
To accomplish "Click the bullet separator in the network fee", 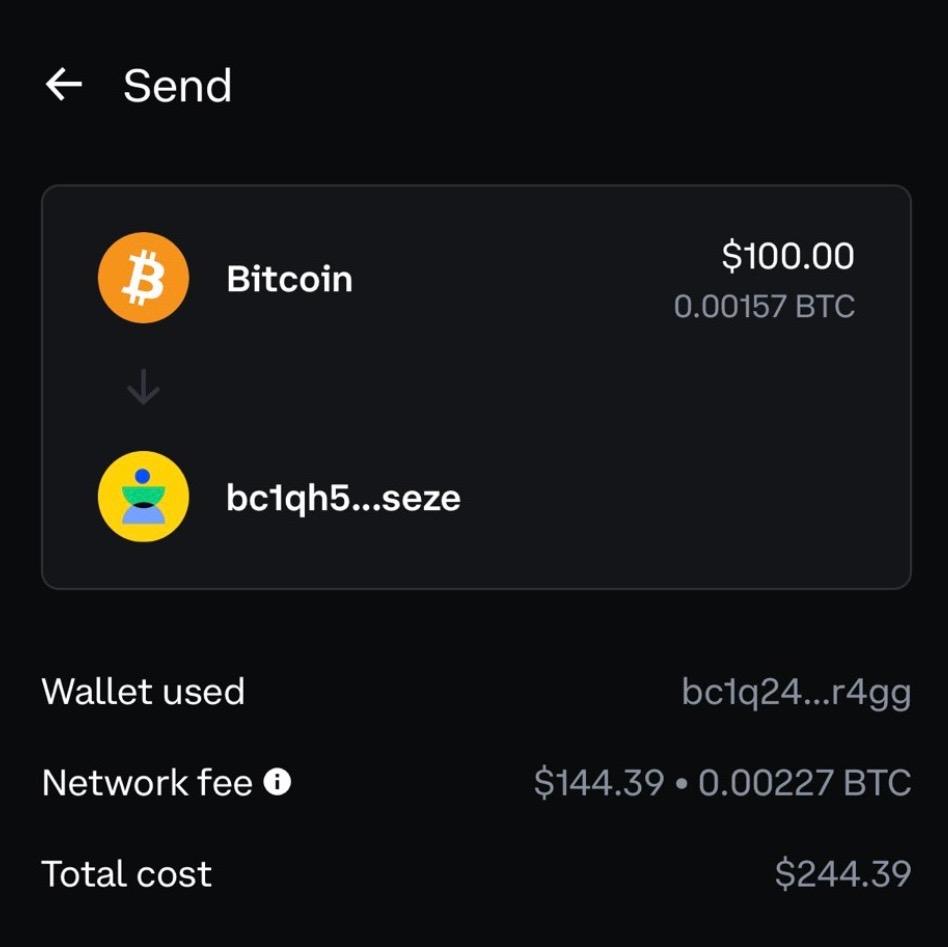I will pos(681,784).
